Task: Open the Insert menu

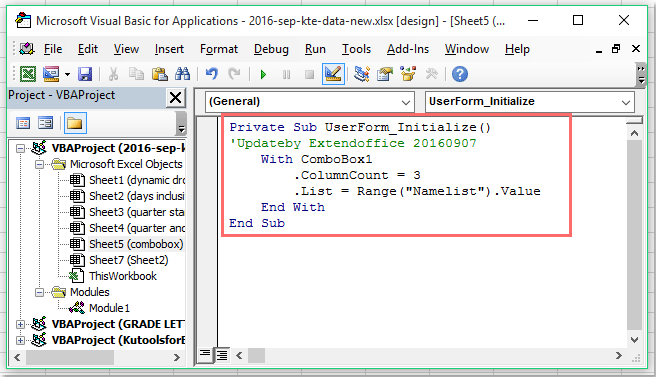Action: [169, 49]
